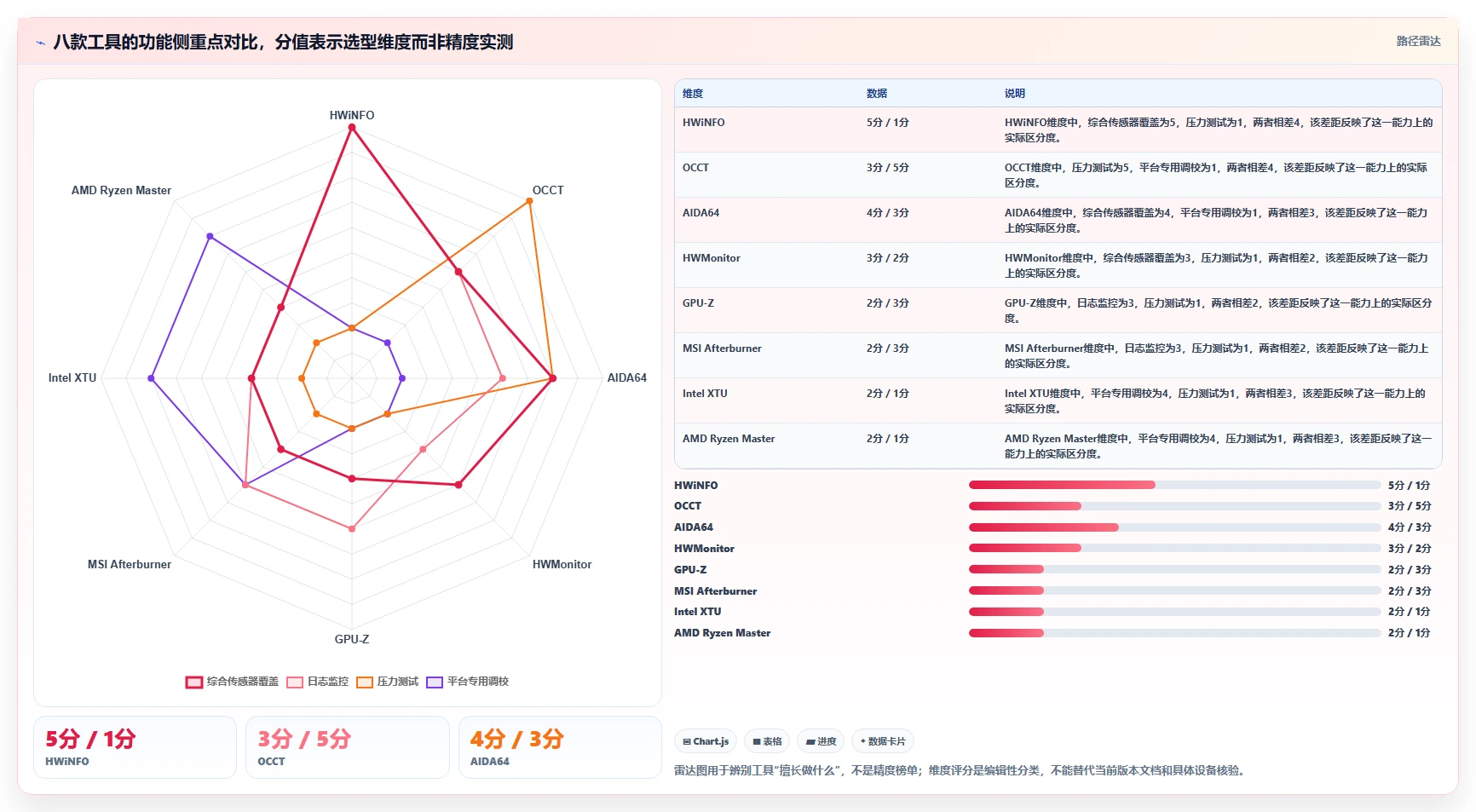Click the 八款工具的功能侧重点对比 title
The height and width of the screenshot is (812, 1476).
pos(283,43)
